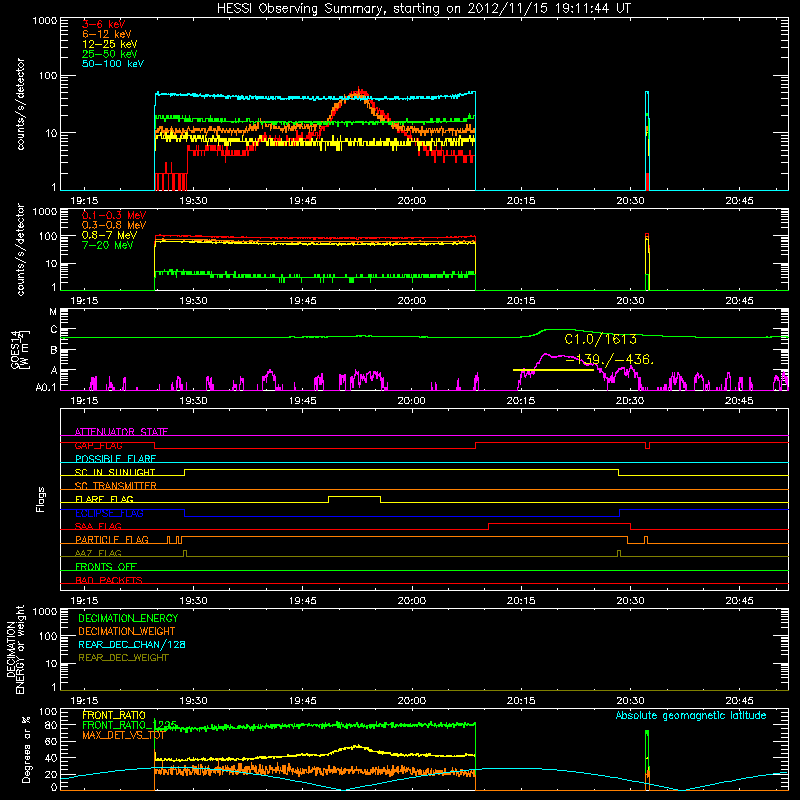Click the 3-12 keV flare peak in top plot
The height and width of the screenshot is (800, 800).
tap(359, 93)
